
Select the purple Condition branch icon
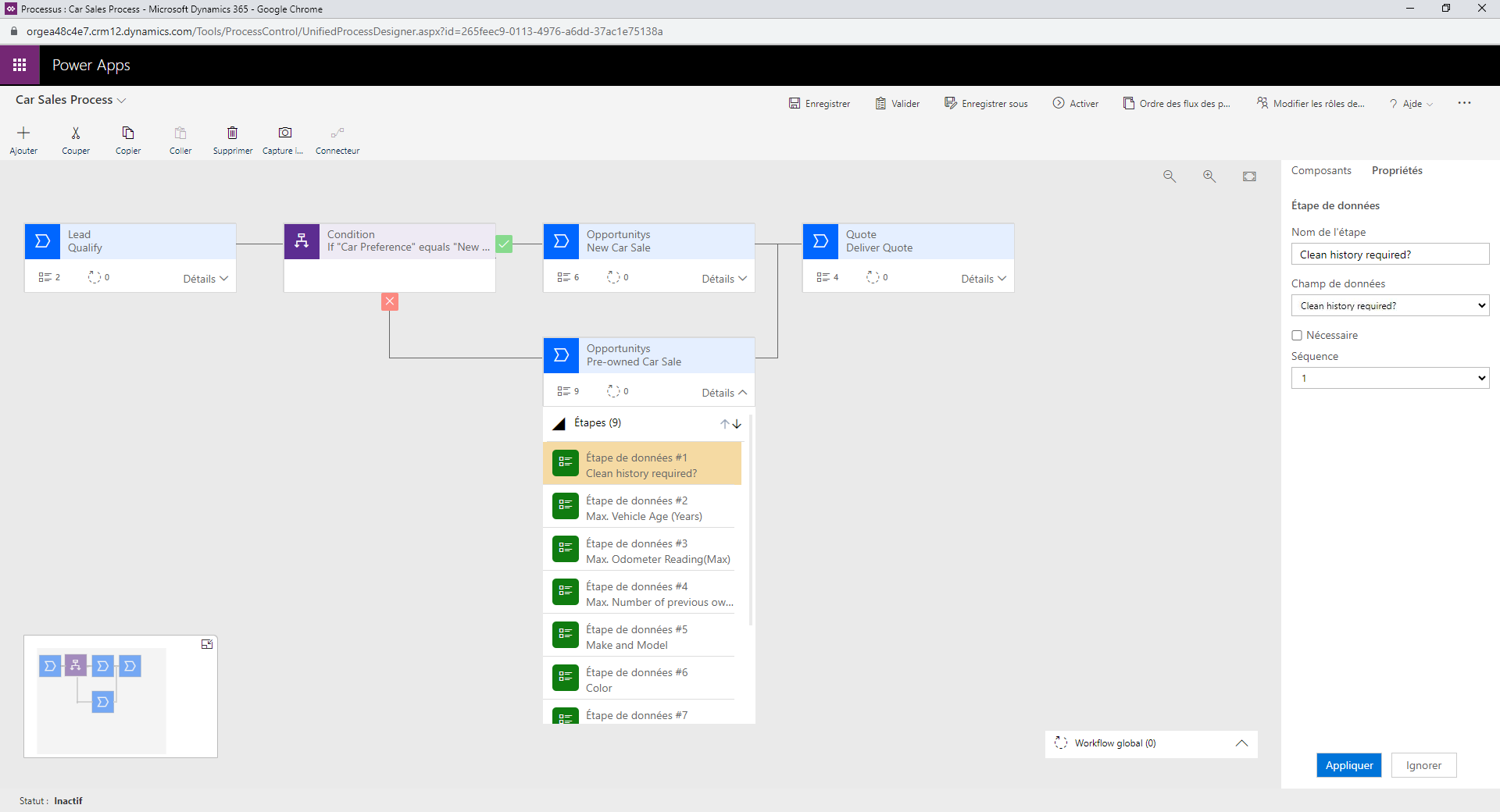point(302,241)
